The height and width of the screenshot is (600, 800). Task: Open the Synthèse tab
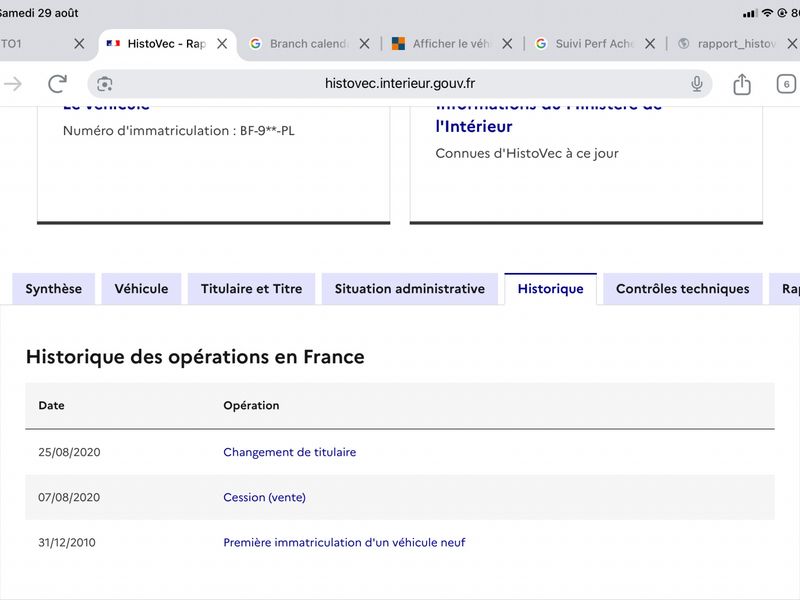(54, 289)
